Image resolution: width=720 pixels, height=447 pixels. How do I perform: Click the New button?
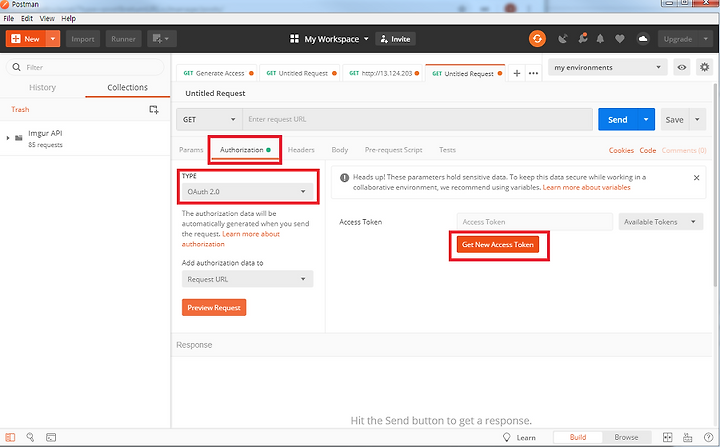coord(26,39)
